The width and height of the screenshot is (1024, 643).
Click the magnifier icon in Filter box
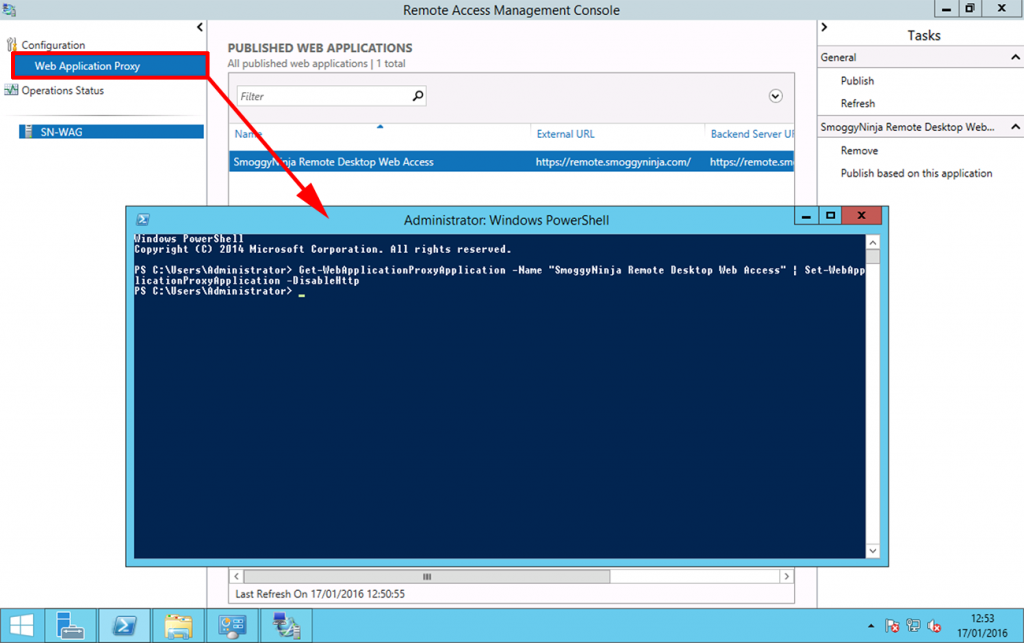pos(418,96)
